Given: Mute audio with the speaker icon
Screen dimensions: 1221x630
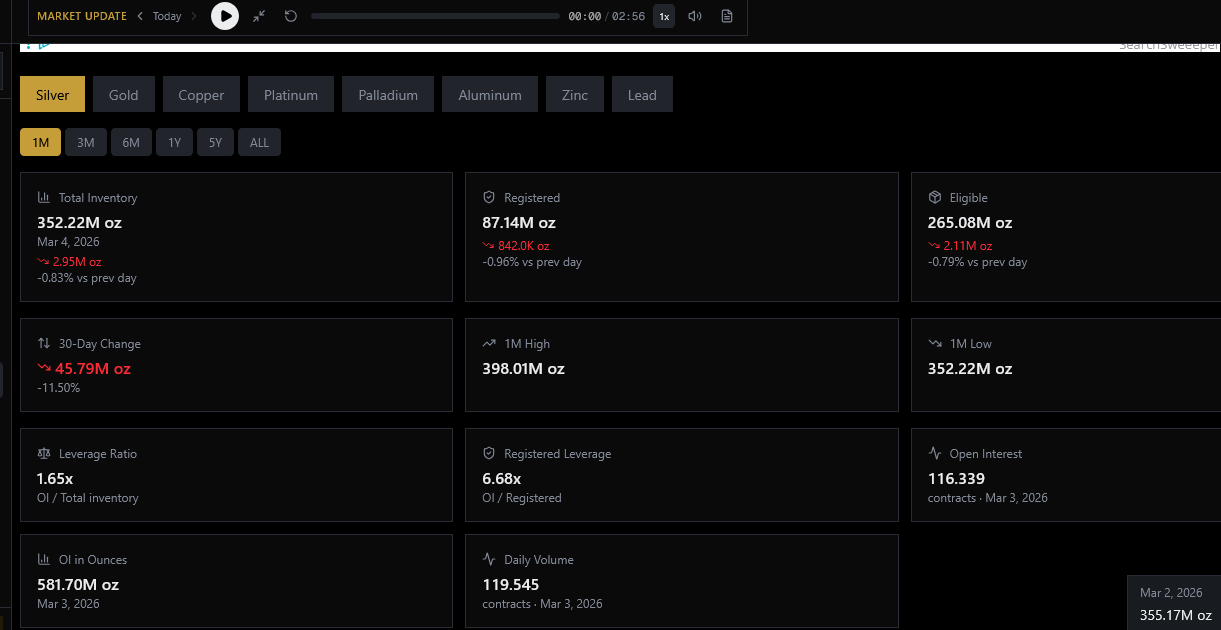Looking at the screenshot, I should tap(695, 16).
